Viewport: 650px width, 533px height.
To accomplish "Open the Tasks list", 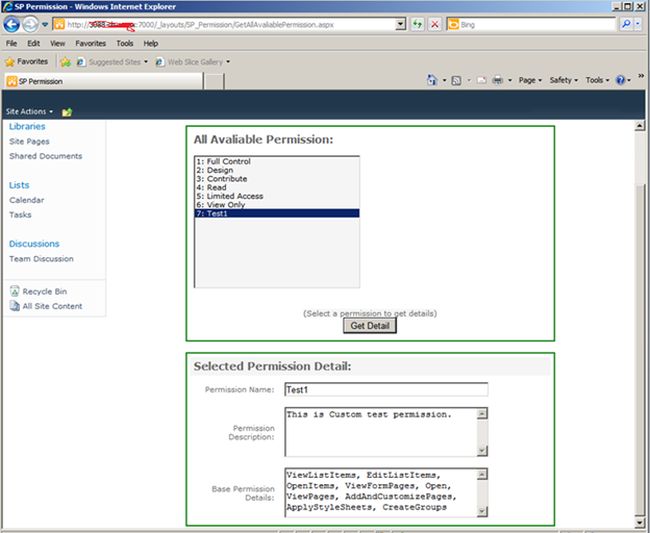I will click(20, 215).
